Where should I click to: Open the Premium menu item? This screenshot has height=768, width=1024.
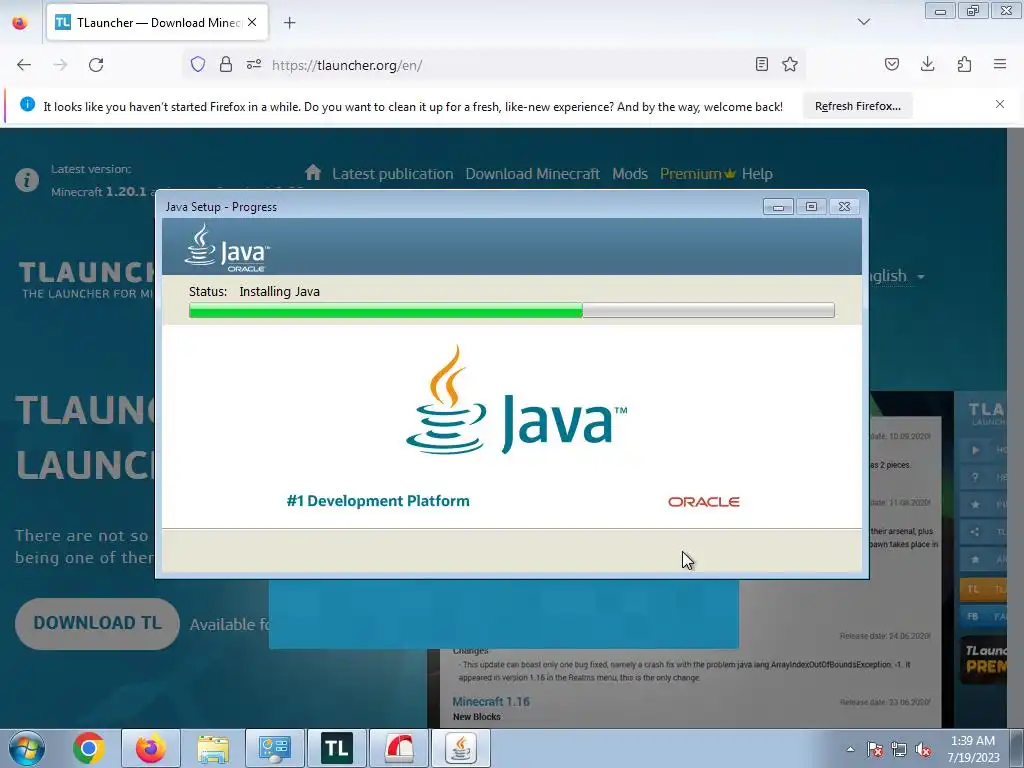(697, 174)
